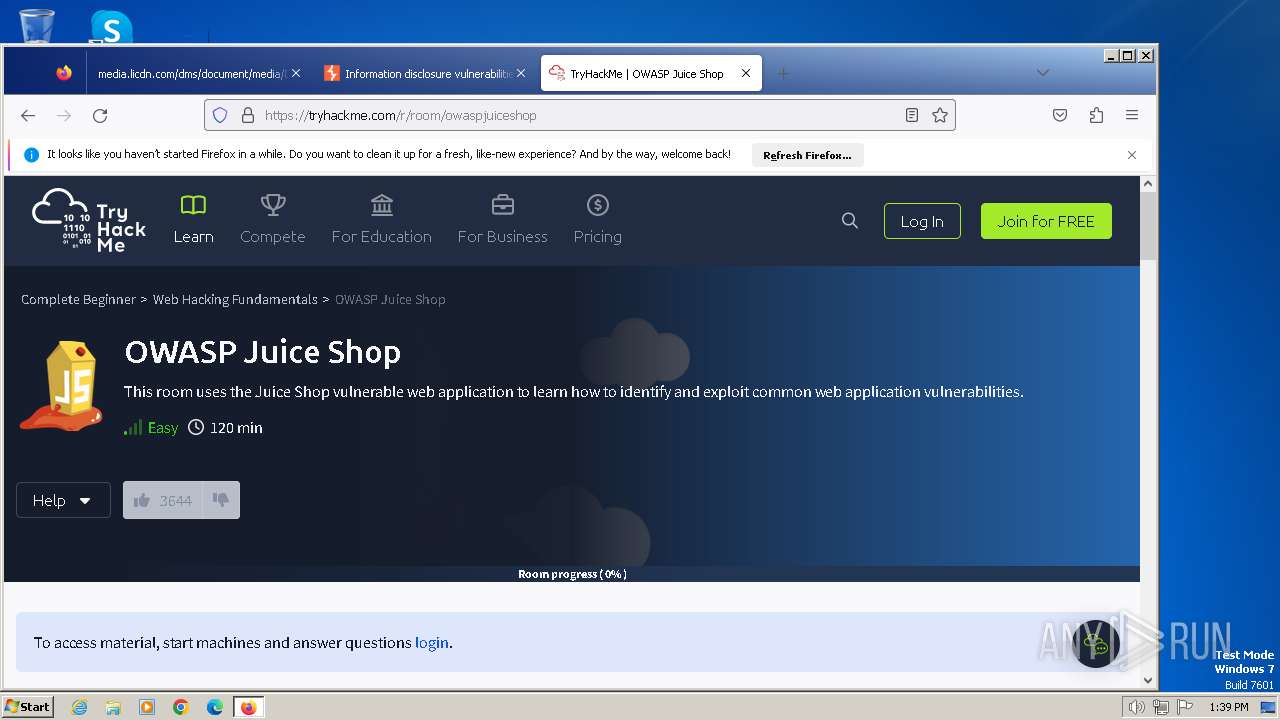Open the Compete menu
This screenshot has width=1280, height=720.
(272, 220)
